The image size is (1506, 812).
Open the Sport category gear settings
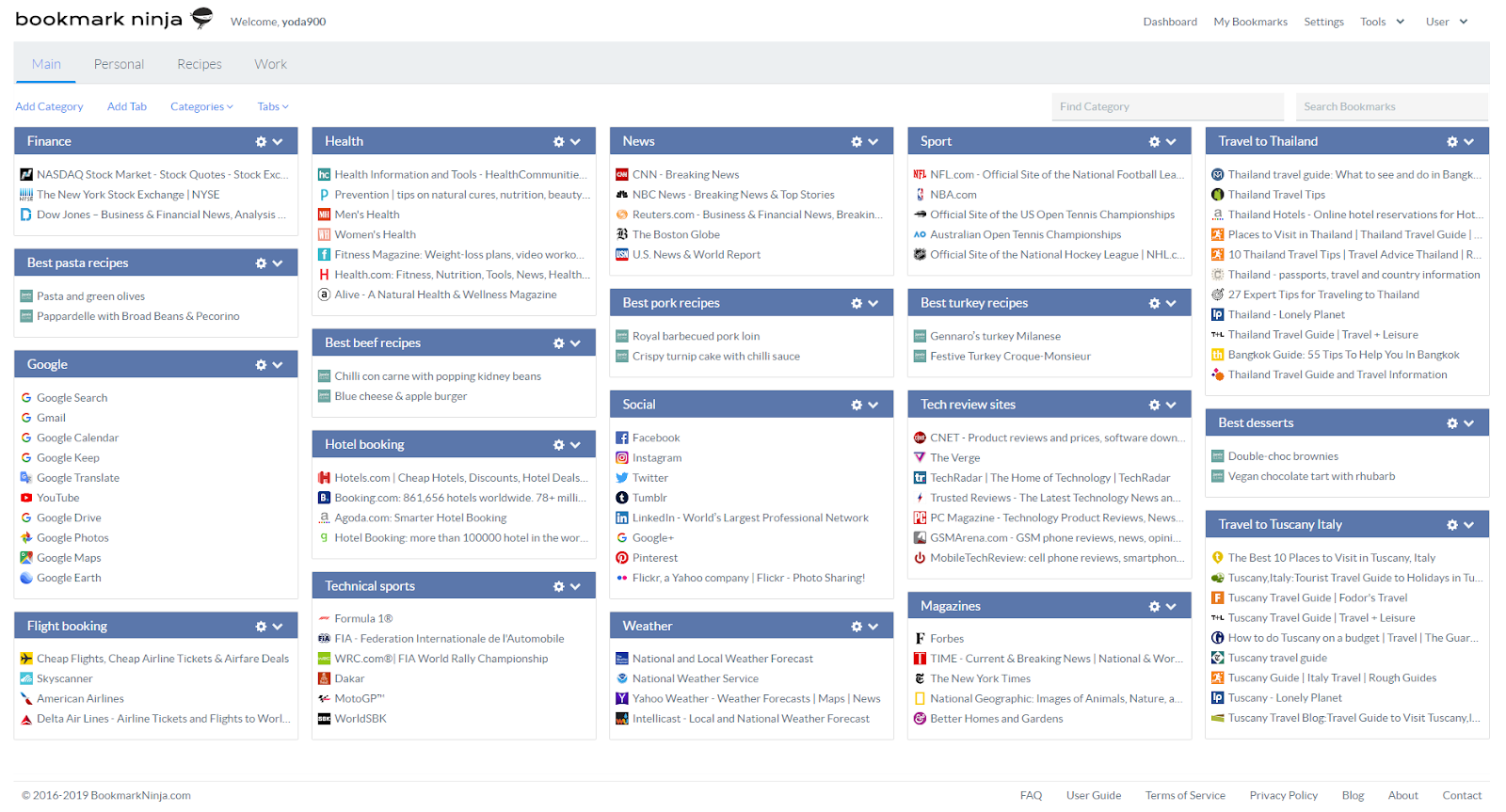click(x=1154, y=142)
